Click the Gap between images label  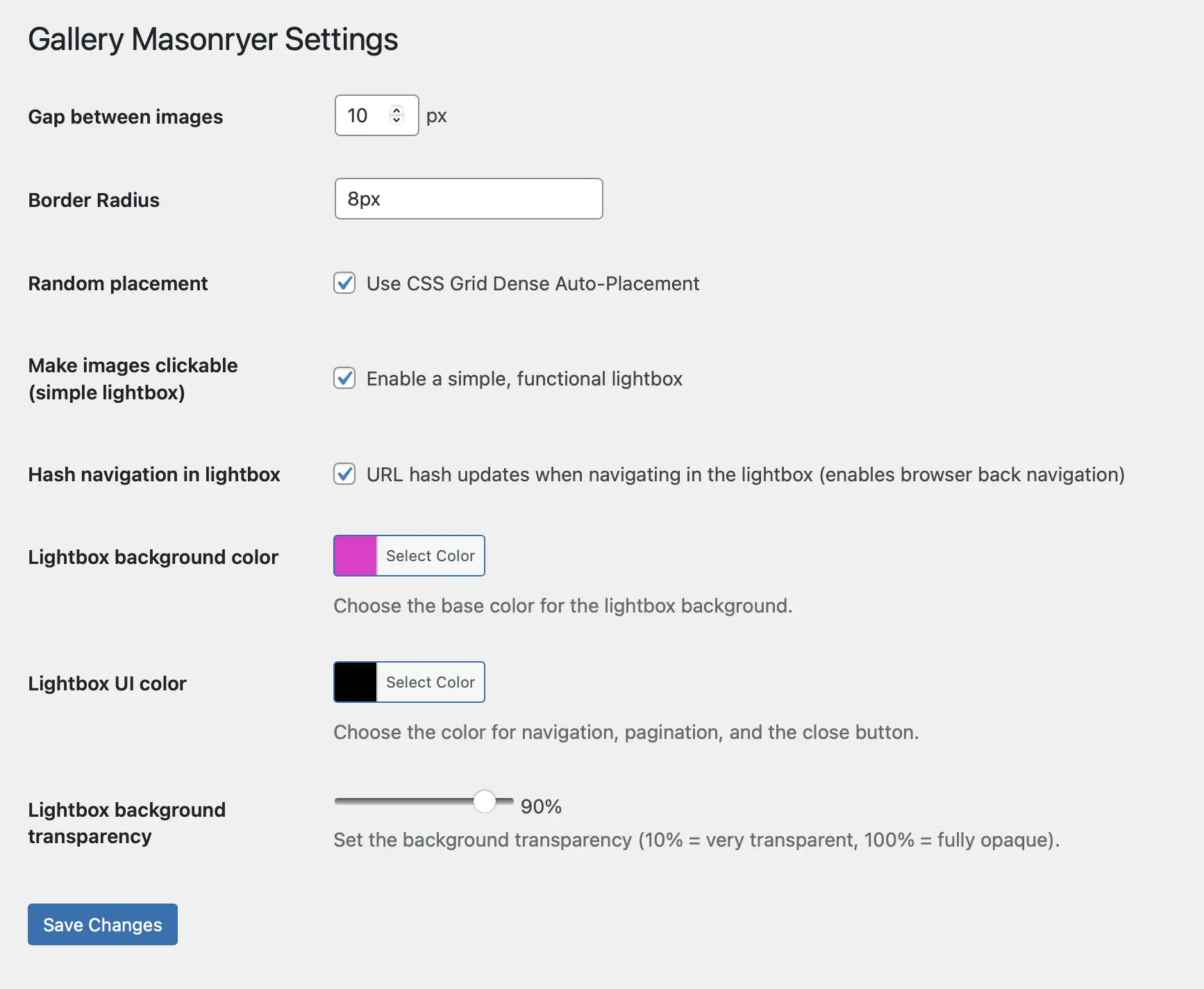point(126,117)
